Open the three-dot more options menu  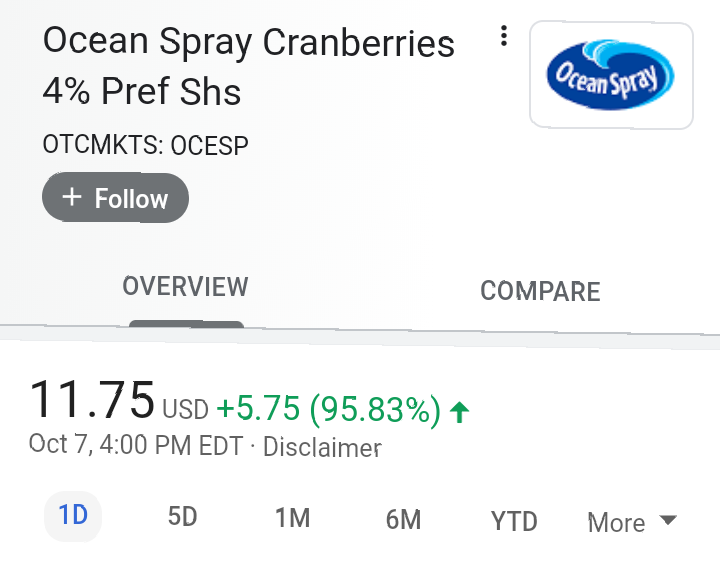(x=504, y=36)
